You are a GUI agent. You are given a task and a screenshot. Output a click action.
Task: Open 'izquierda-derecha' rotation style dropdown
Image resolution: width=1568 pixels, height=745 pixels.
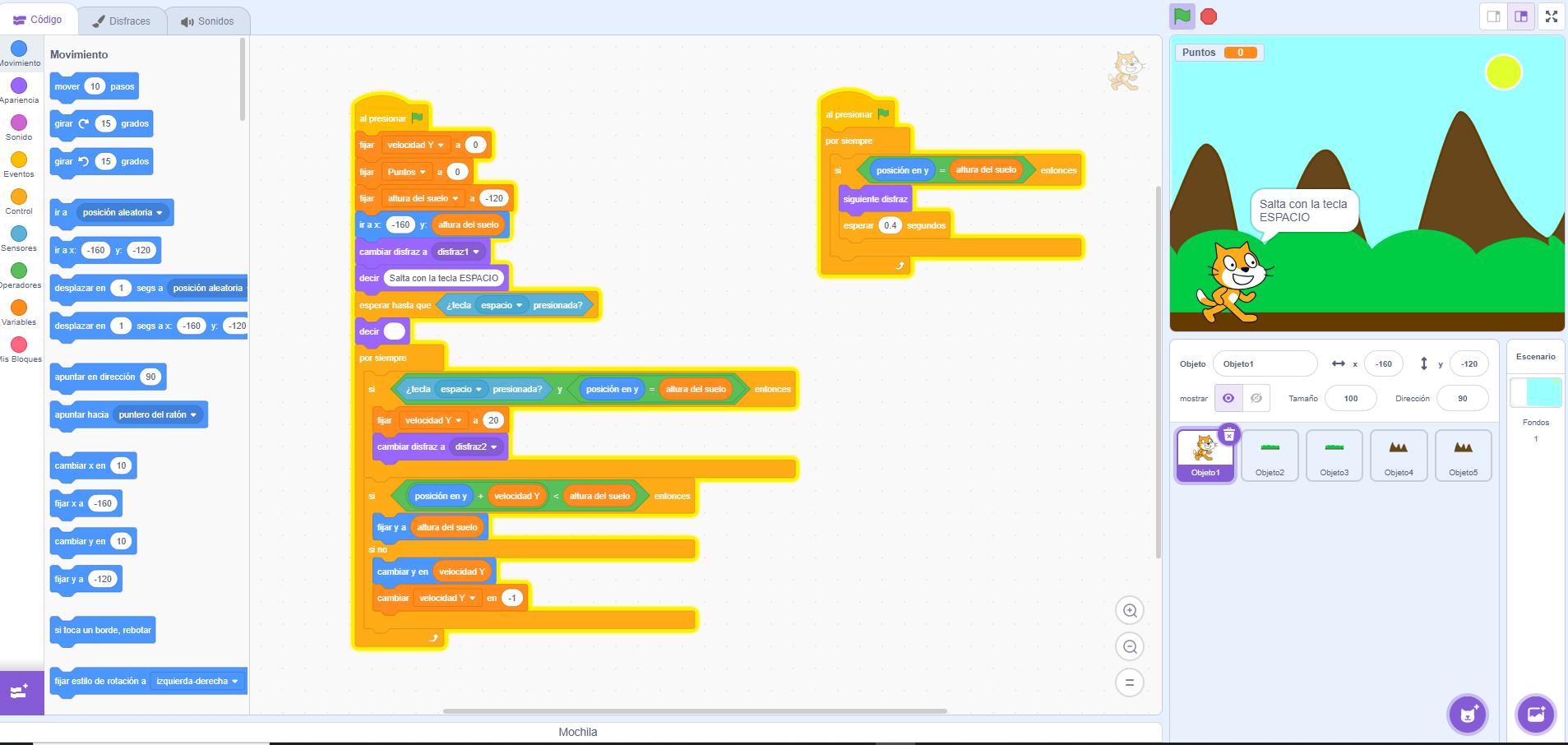197,681
